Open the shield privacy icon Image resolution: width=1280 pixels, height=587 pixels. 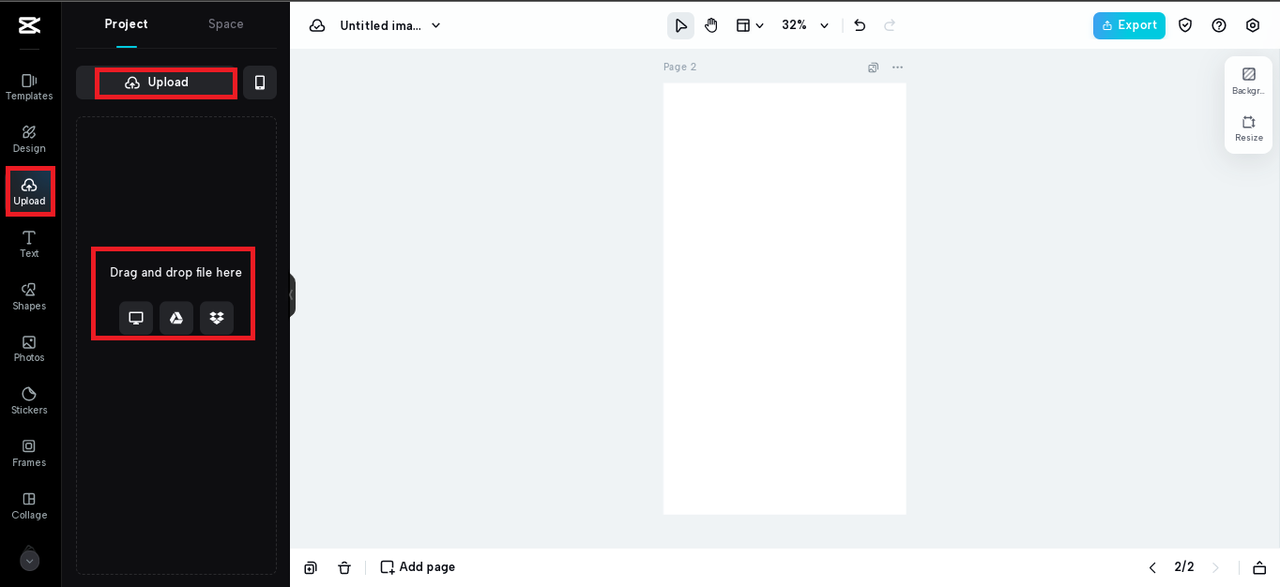[1185, 25]
